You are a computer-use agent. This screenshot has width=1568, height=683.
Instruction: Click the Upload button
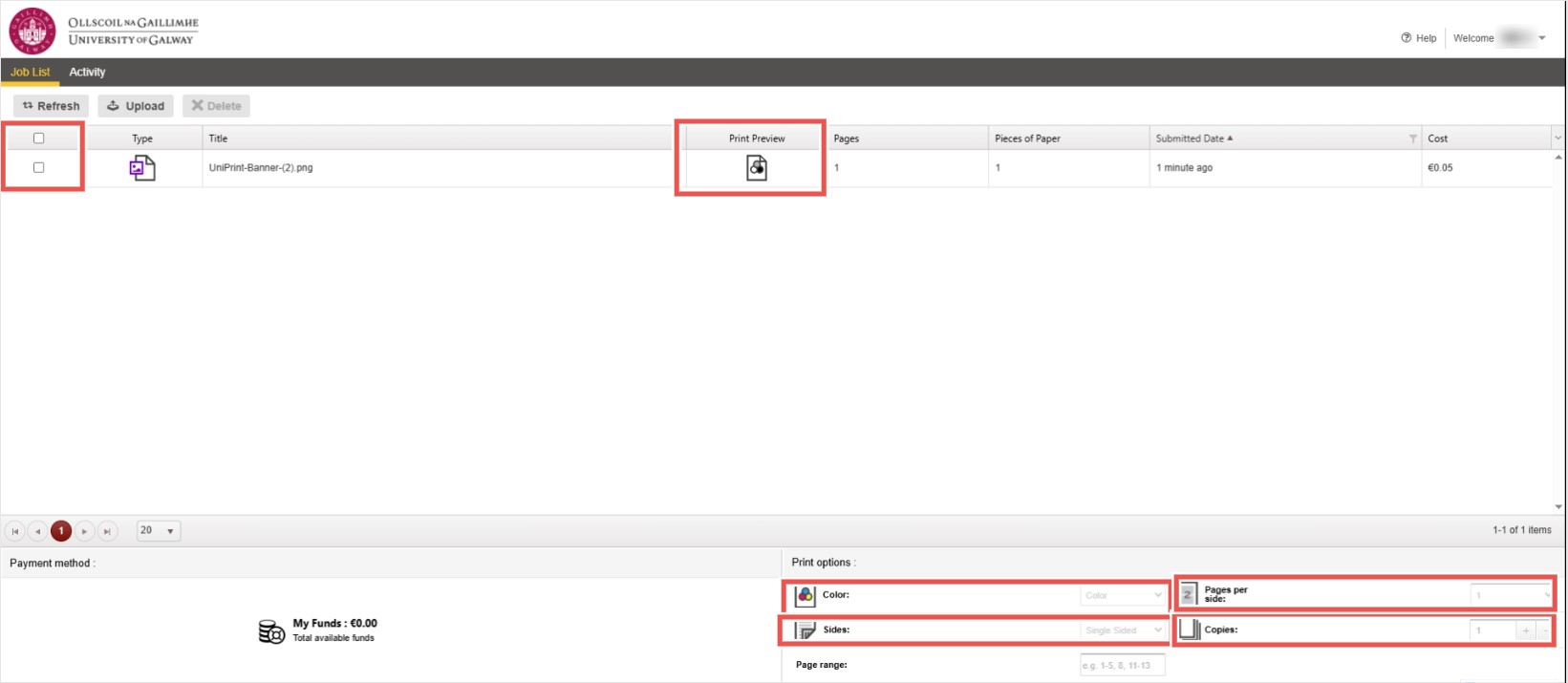tap(136, 106)
